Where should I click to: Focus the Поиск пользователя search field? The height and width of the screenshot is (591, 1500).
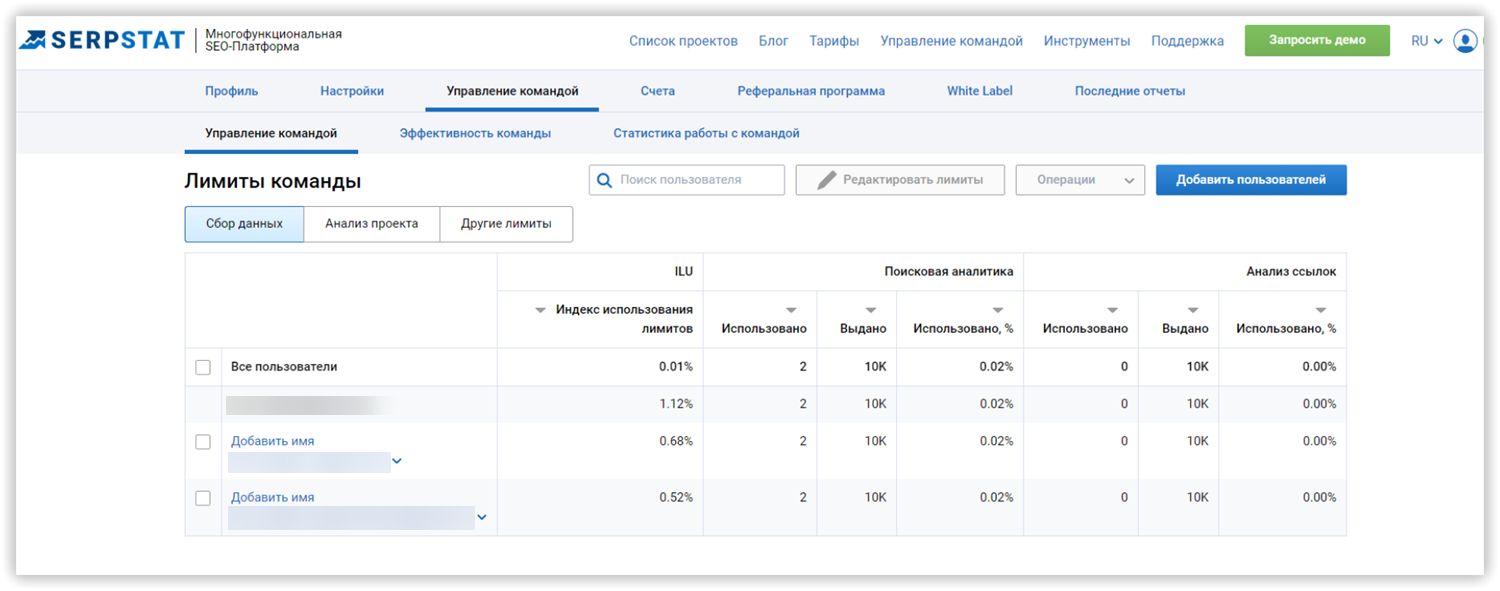(x=687, y=180)
